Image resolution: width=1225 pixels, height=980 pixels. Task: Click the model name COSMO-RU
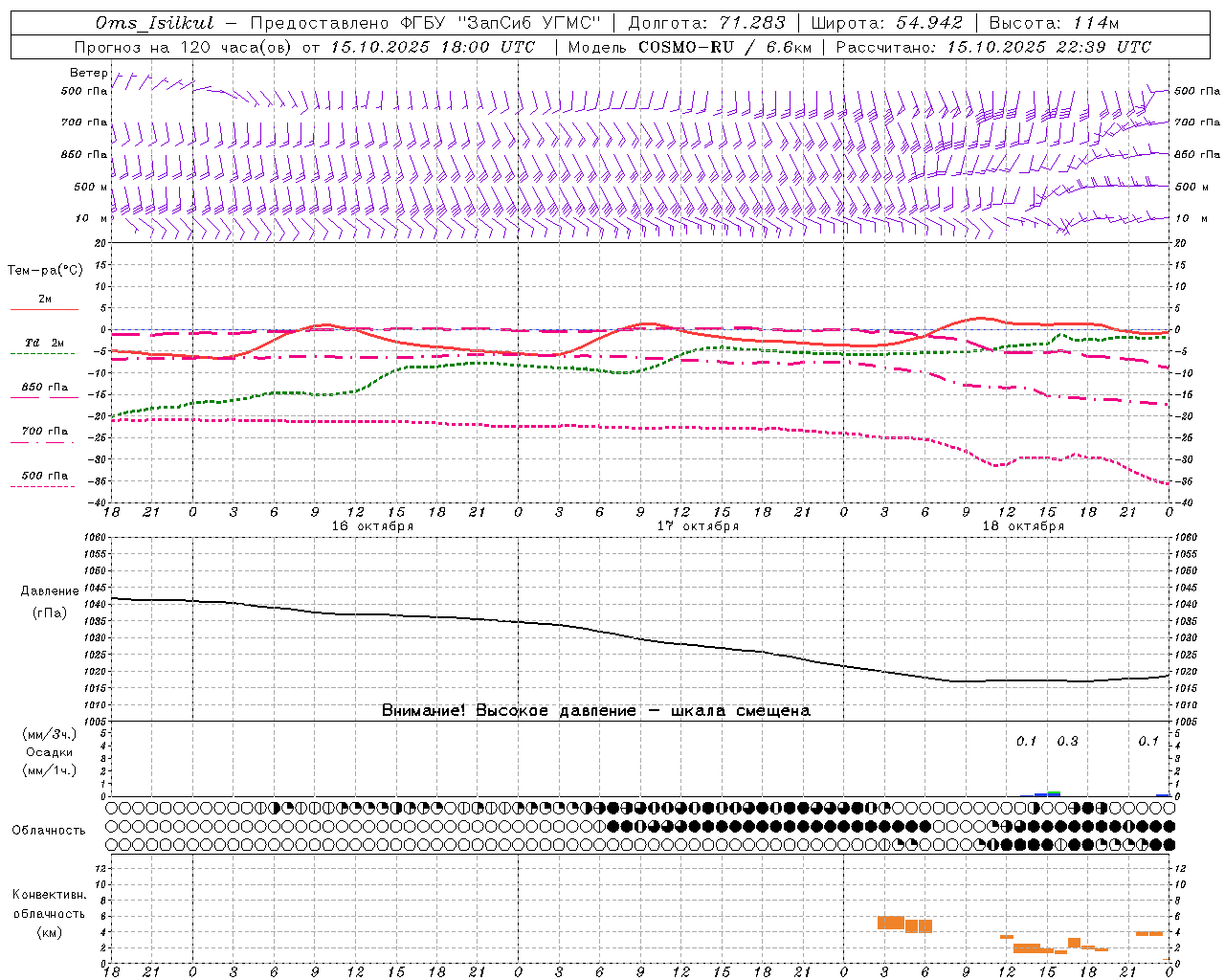point(686,47)
